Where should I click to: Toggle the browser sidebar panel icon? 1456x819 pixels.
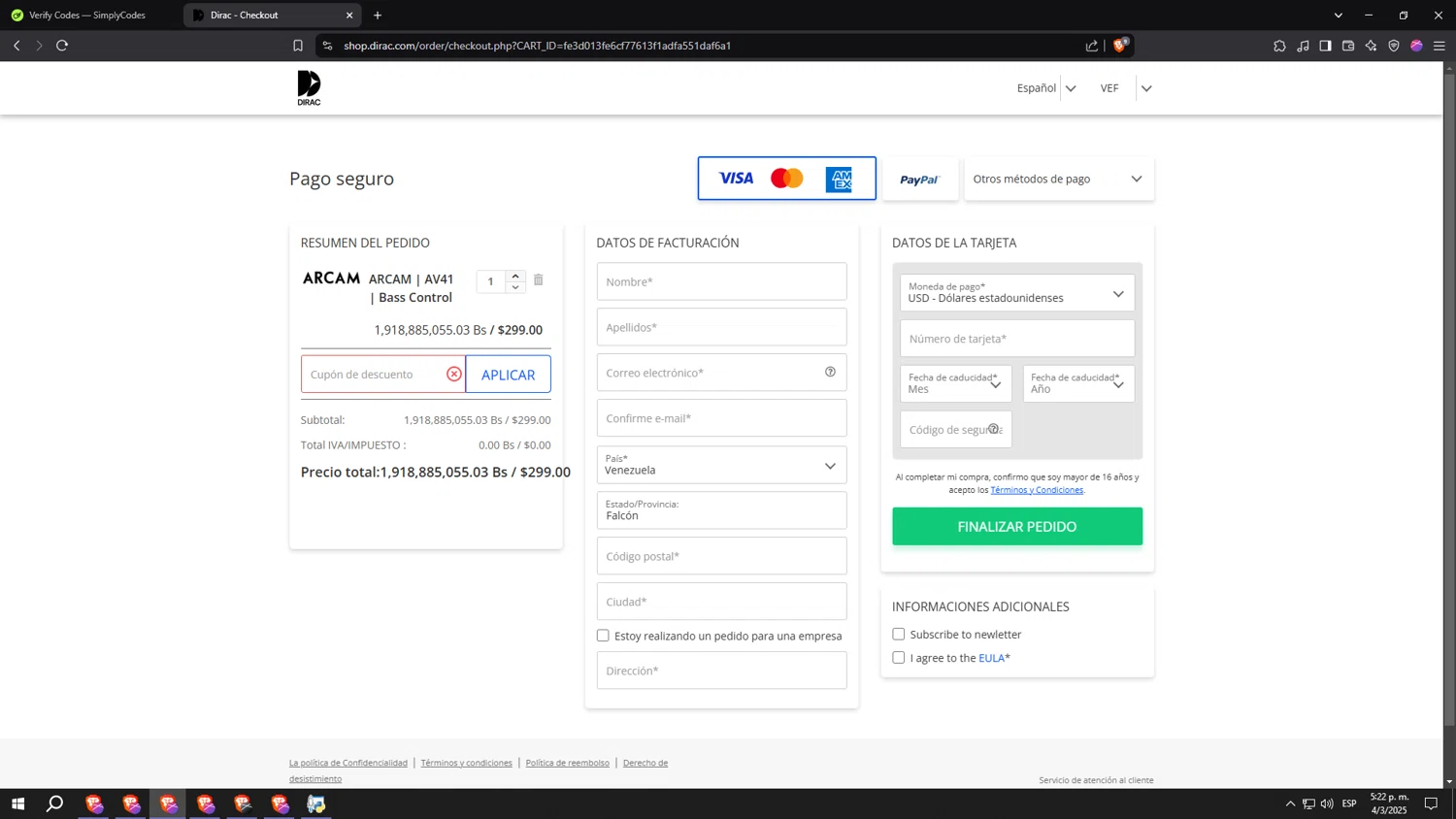point(1325,46)
